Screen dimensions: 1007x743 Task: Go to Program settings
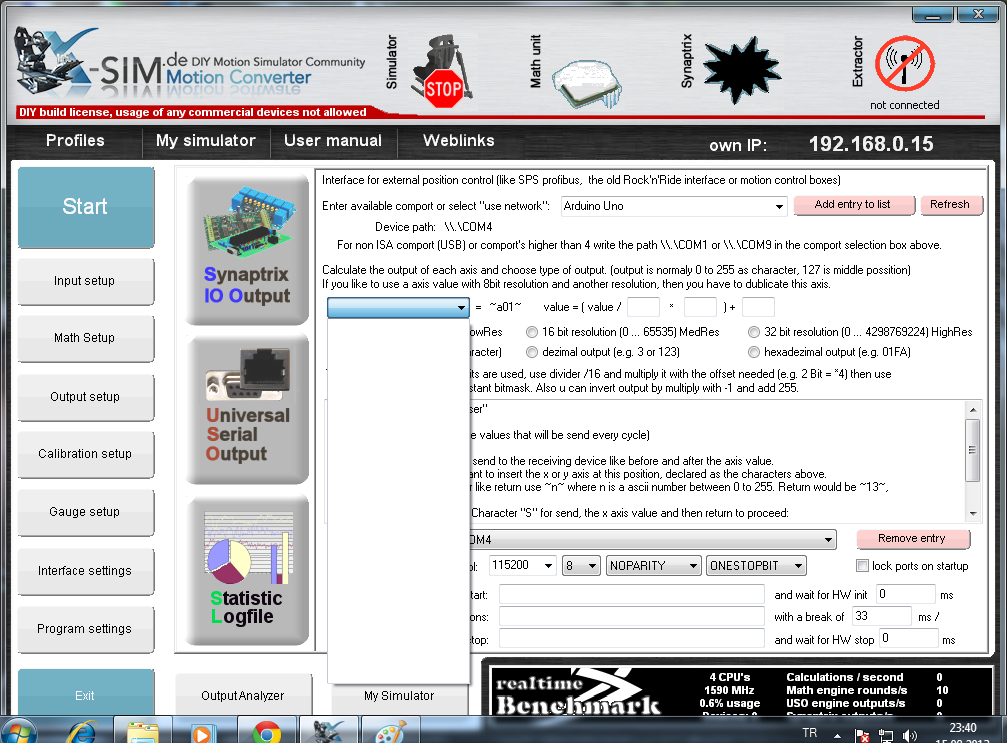85,629
